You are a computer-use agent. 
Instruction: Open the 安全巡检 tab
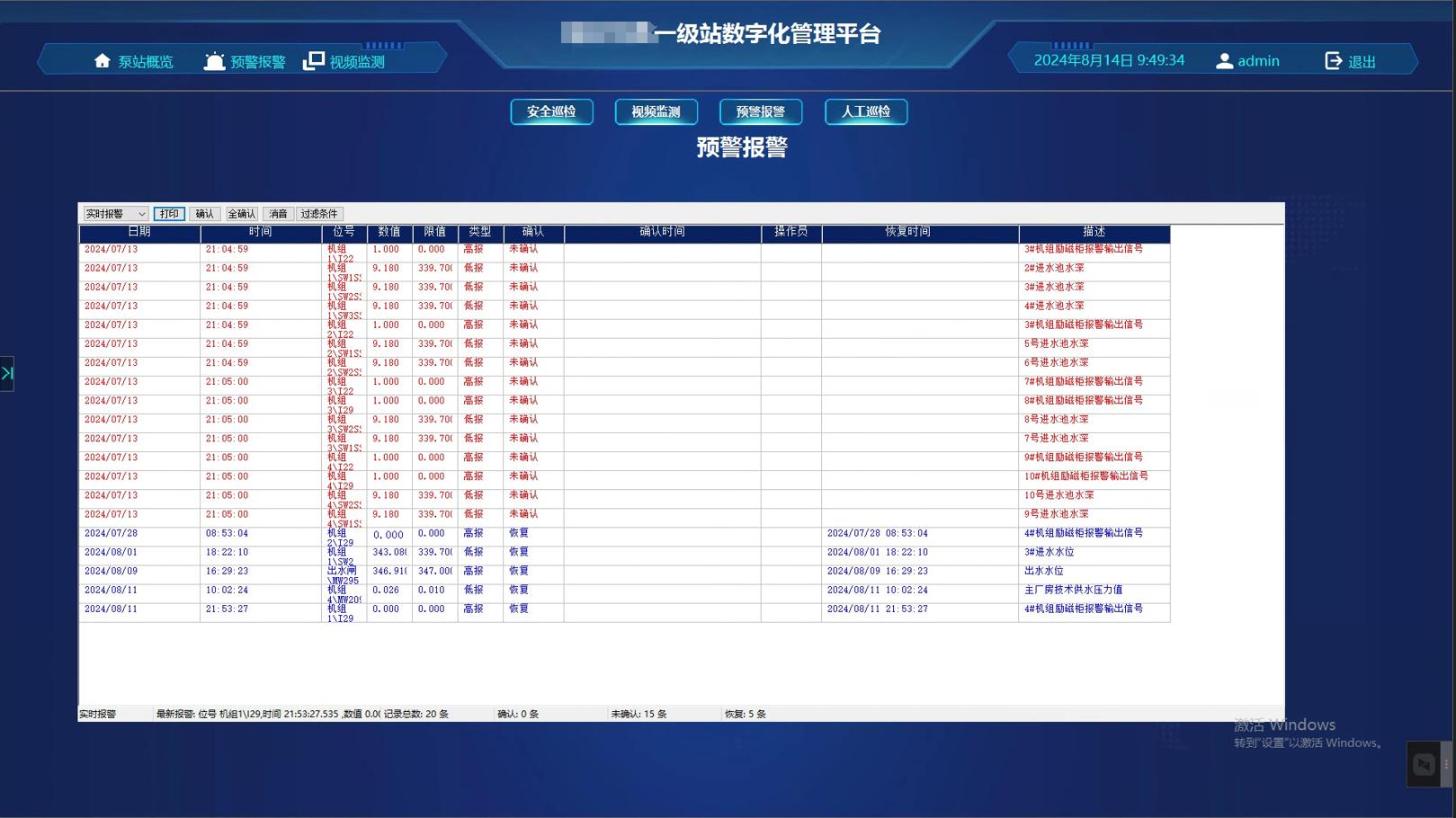[551, 111]
